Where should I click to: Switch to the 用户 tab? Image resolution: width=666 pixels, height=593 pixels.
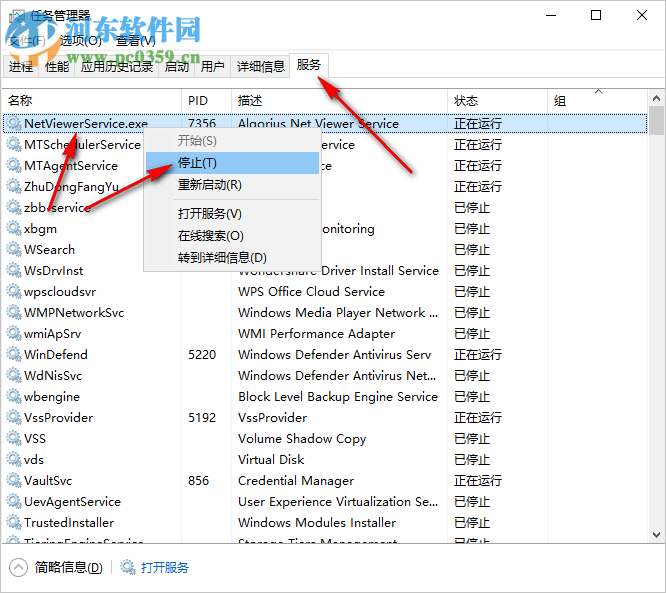(212, 67)
